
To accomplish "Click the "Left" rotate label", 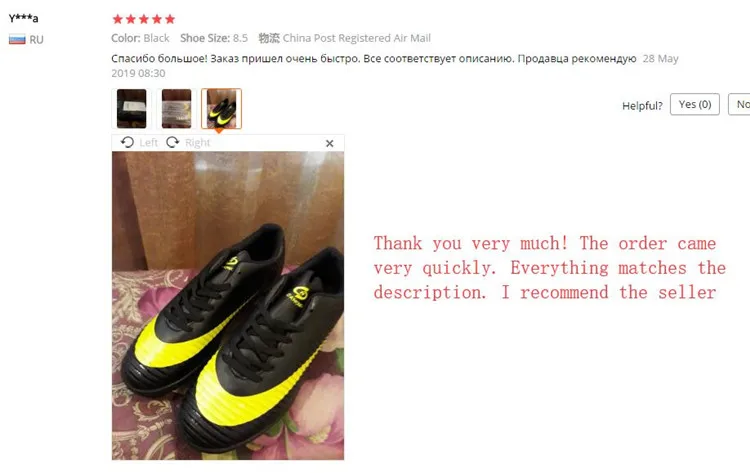I will point(148,143).
